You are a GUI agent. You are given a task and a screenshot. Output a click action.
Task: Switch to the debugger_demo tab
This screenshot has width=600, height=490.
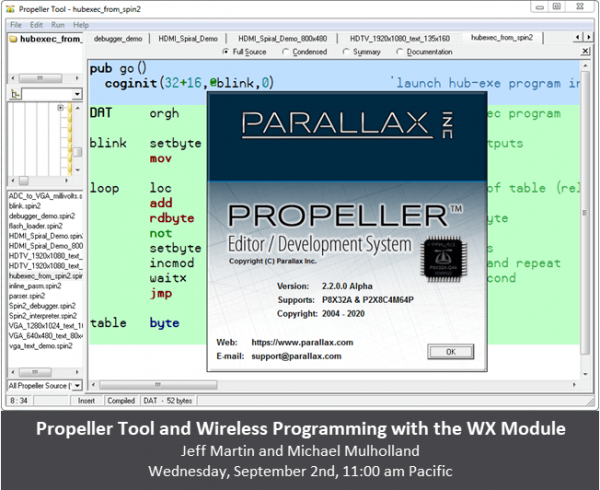(118, 39)
